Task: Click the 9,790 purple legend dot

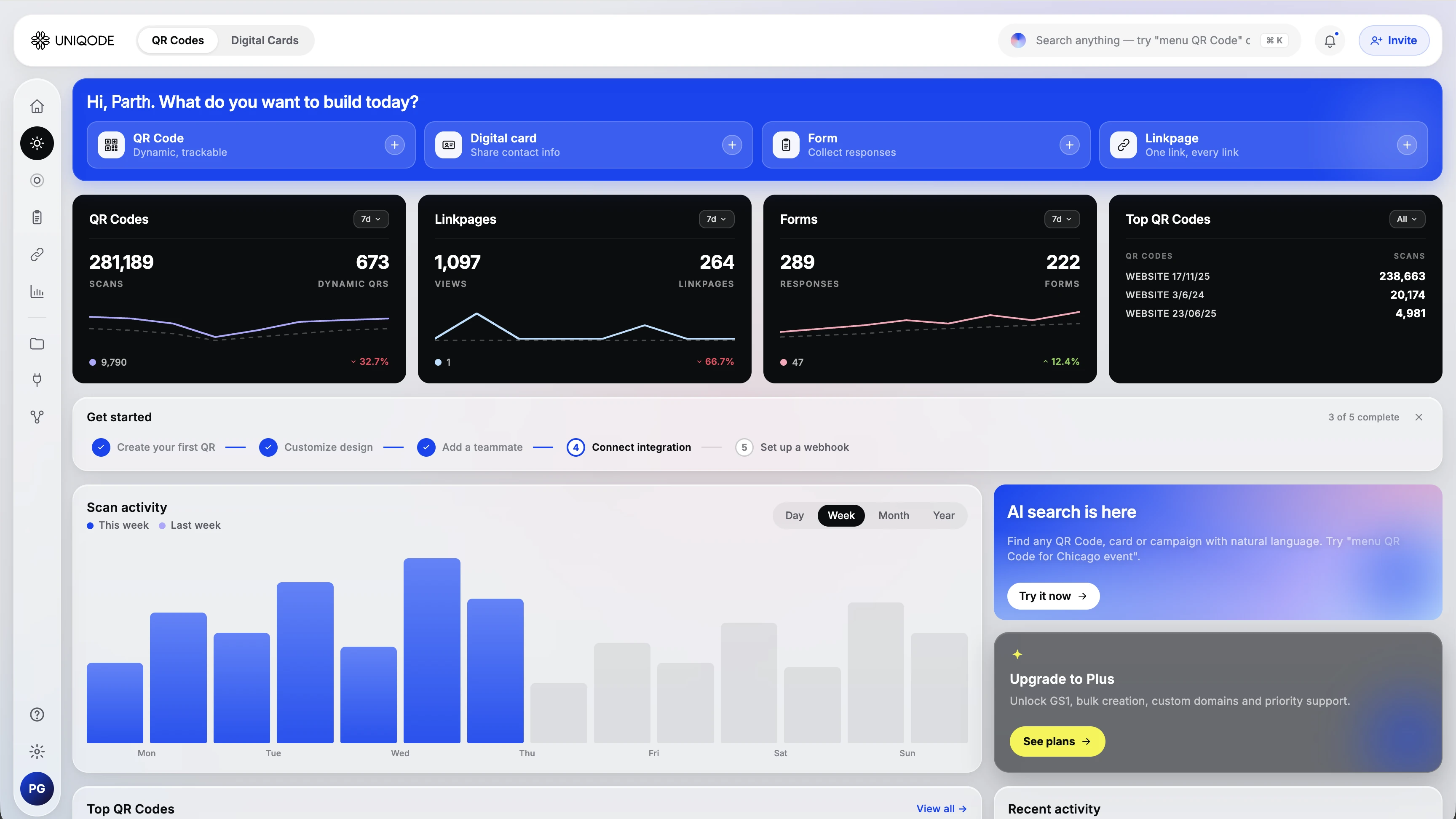Action: click(x=93, y=362)
